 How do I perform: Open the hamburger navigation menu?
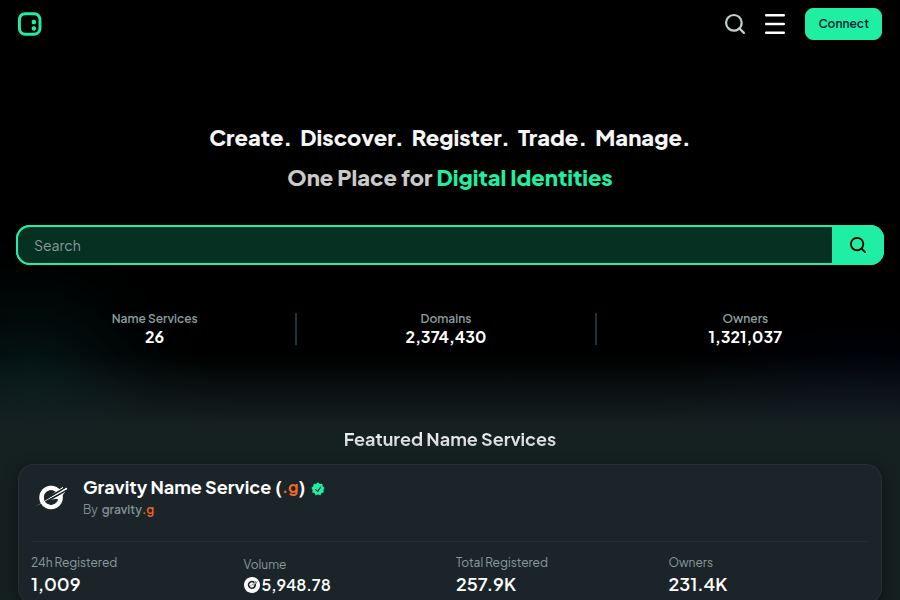coord(775,24)
